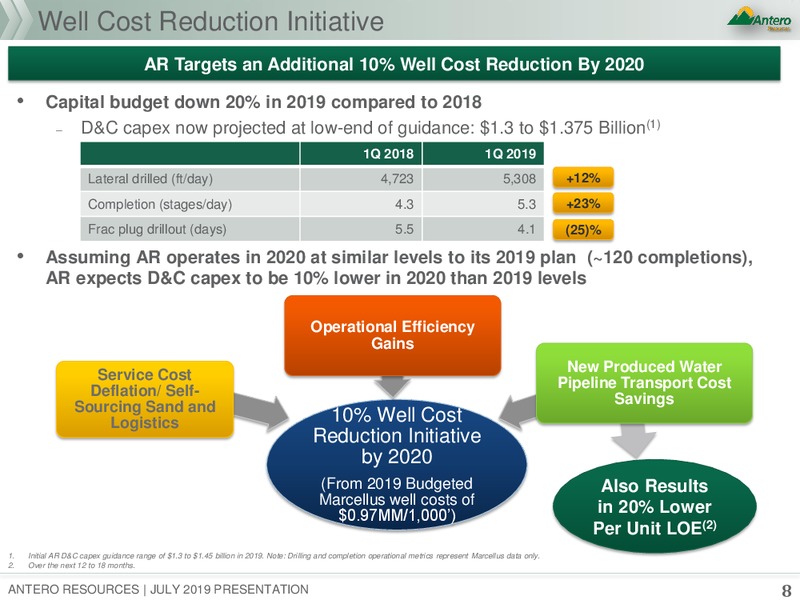Click the gray arrow from Service Cost box
Image resolution: width=800 pixels, height=600 pixels.
[260, 411]
